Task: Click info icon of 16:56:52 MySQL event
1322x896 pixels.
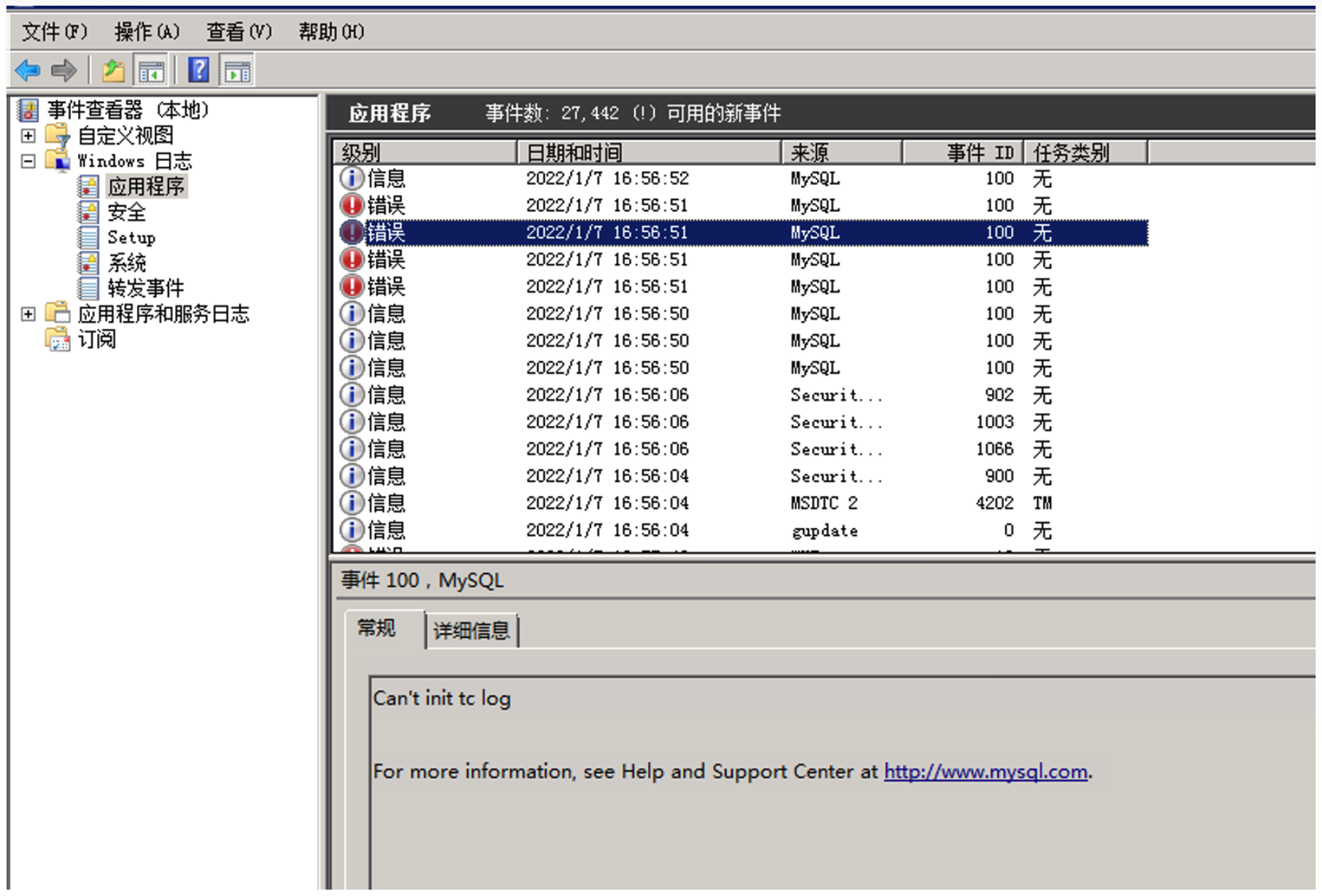Action: (352, 178)
